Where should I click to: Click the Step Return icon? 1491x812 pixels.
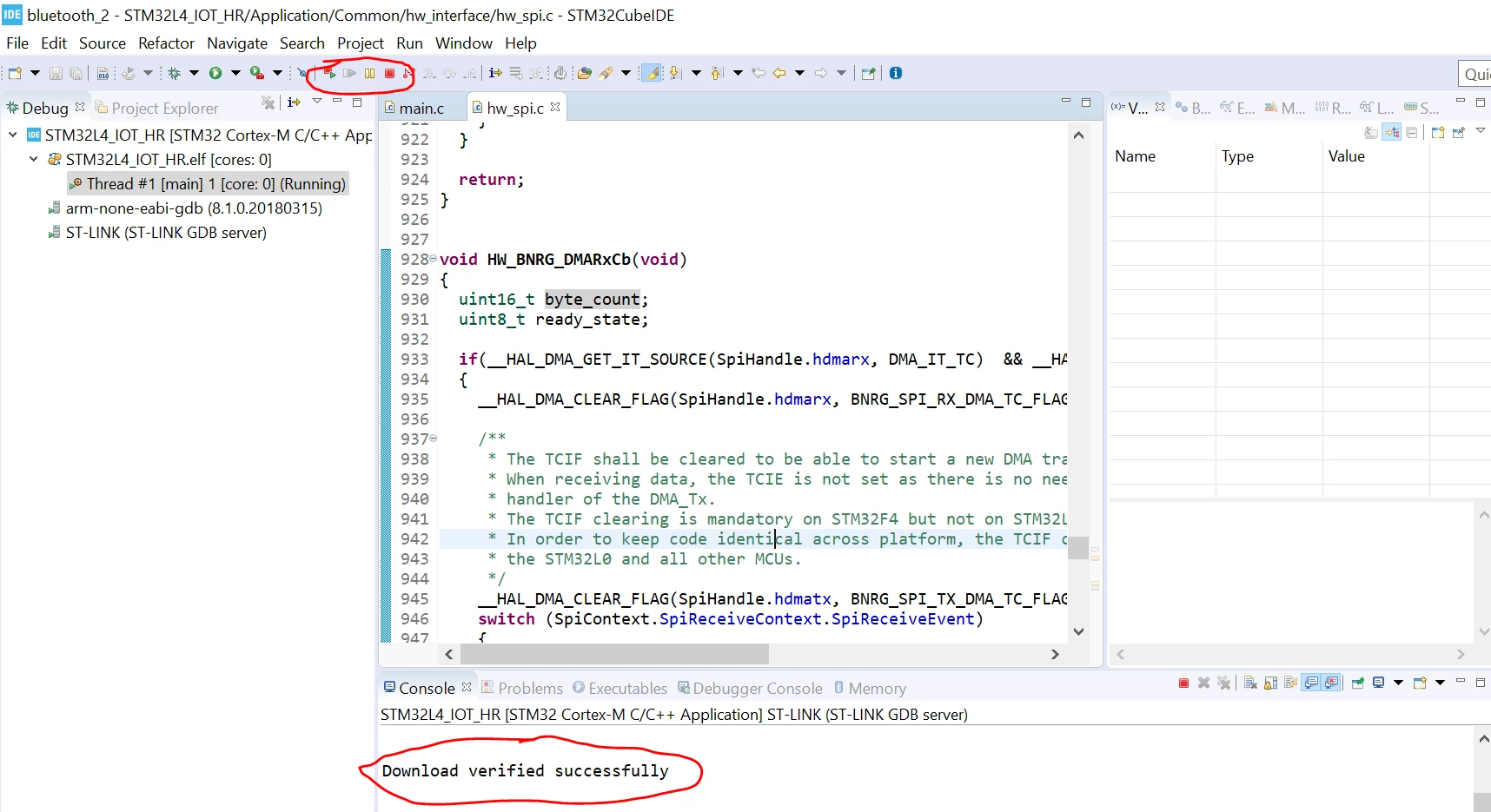(470, 74)
